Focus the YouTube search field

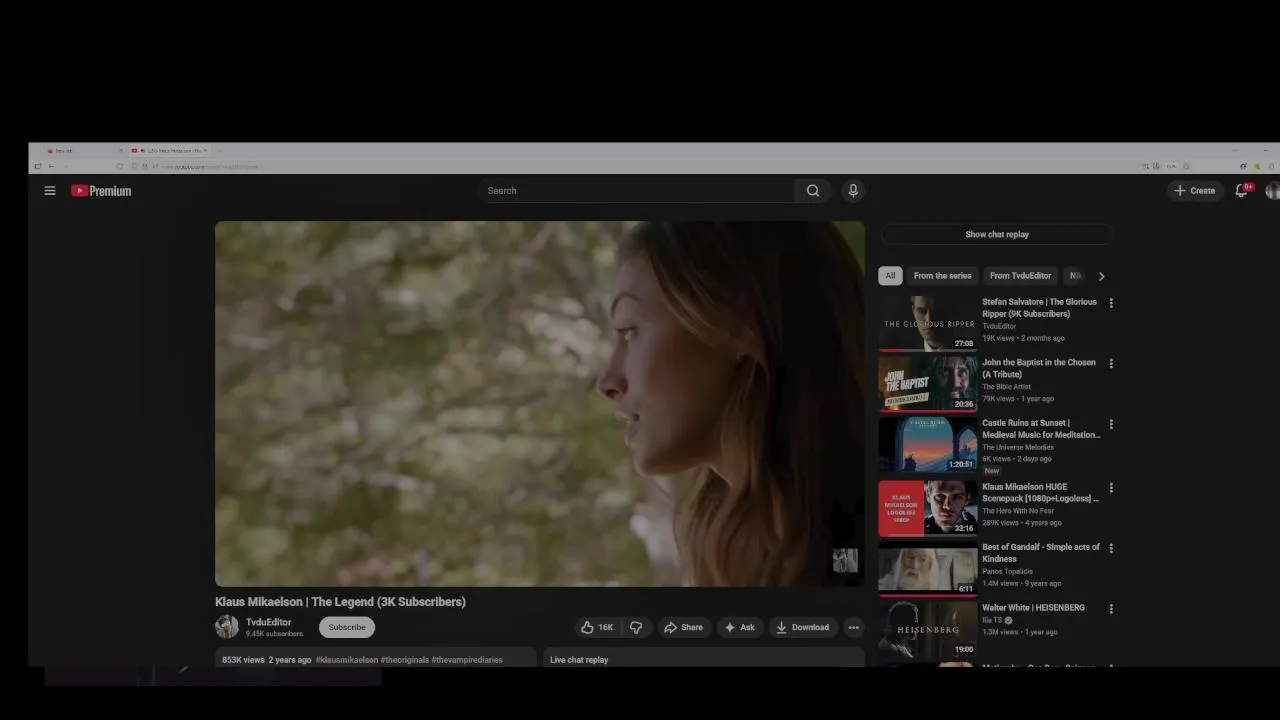pos(637,191)
